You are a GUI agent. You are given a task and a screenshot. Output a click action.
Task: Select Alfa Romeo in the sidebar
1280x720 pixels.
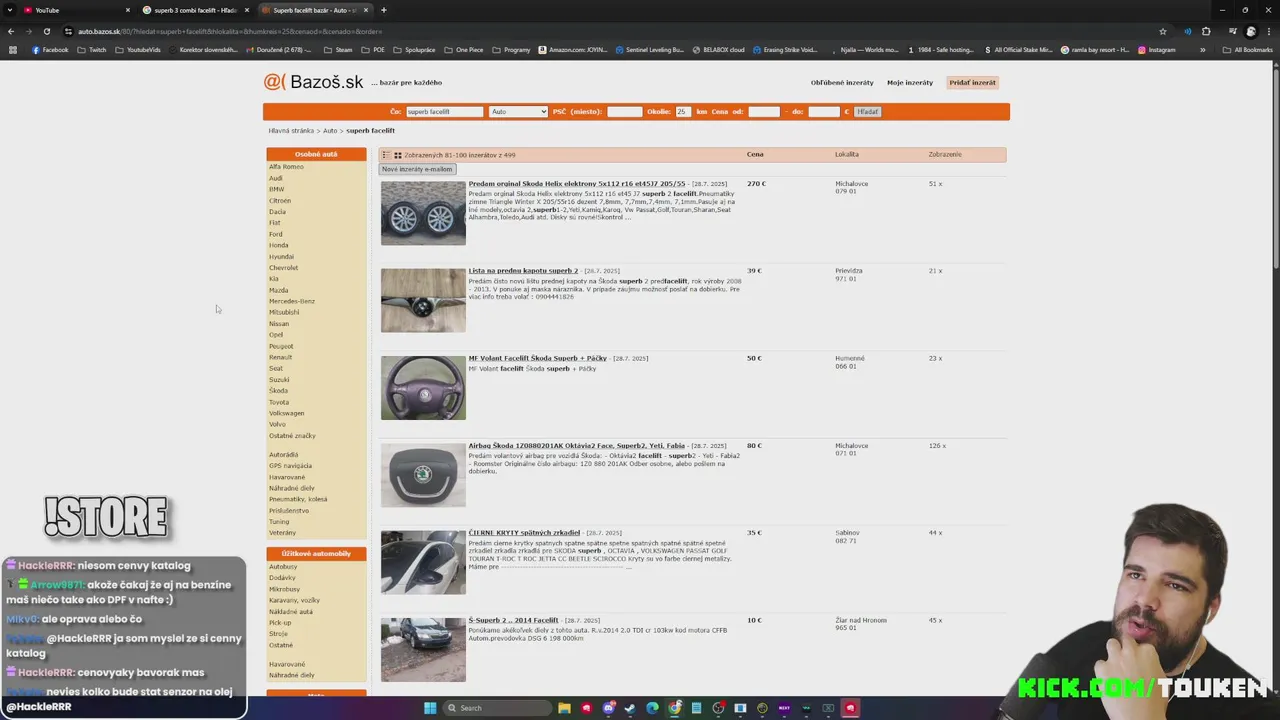[x=286, y=167]
